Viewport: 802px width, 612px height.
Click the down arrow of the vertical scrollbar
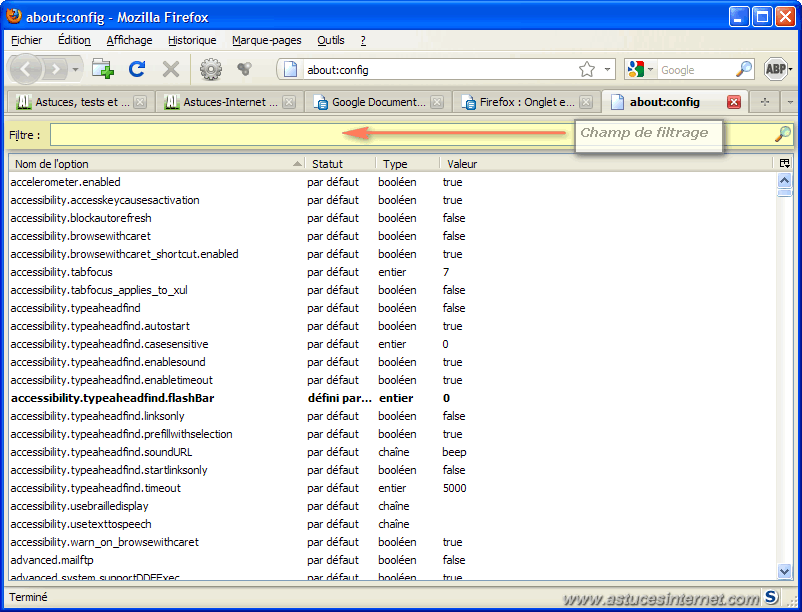(784, 571)
